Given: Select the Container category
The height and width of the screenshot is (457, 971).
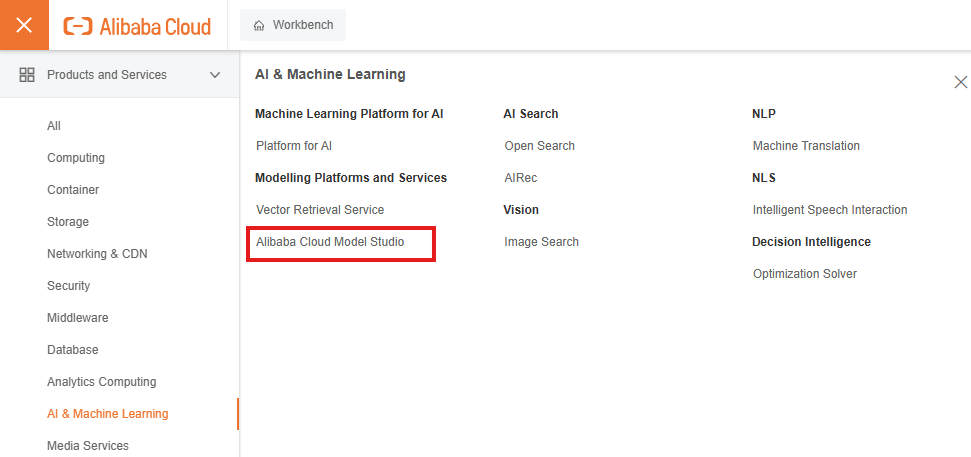Looking at the screenshot, I should tap(73, 189).
